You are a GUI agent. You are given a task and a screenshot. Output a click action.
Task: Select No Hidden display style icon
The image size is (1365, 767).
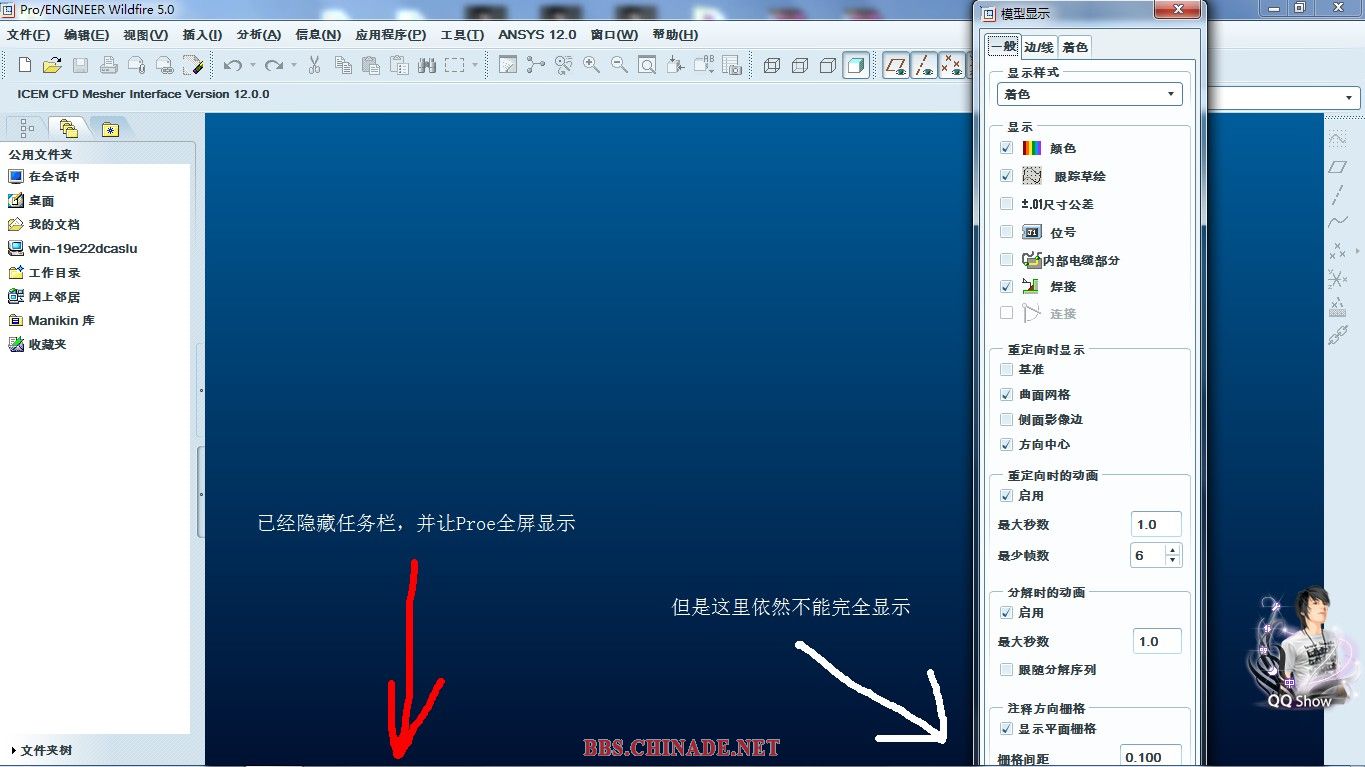point(828,65)
